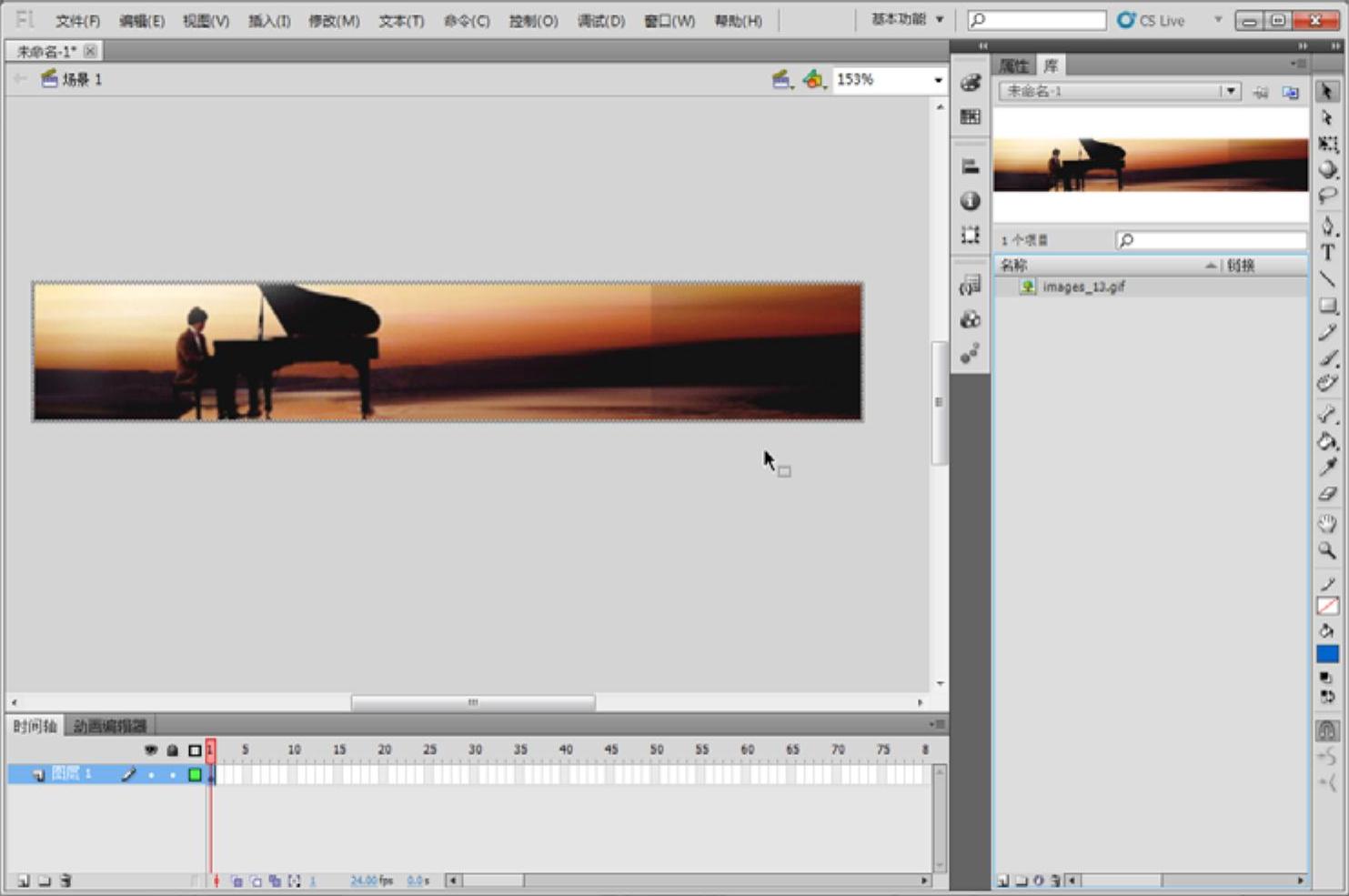Pick the Eyedropper tool
1349x896 pixels.
tap(1327, 467)
